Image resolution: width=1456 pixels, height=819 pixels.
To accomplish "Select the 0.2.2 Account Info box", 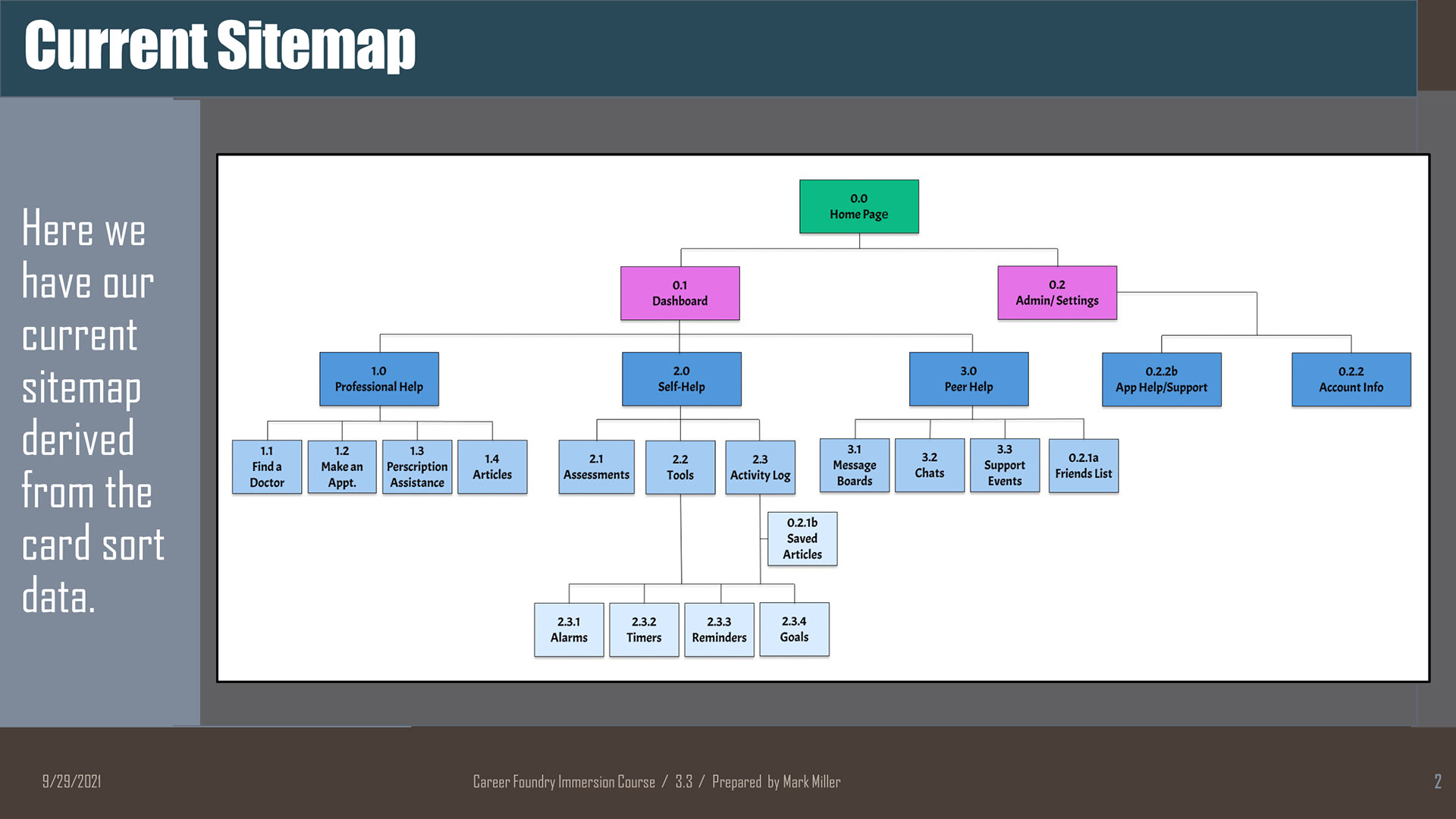I will [1351, 379].
